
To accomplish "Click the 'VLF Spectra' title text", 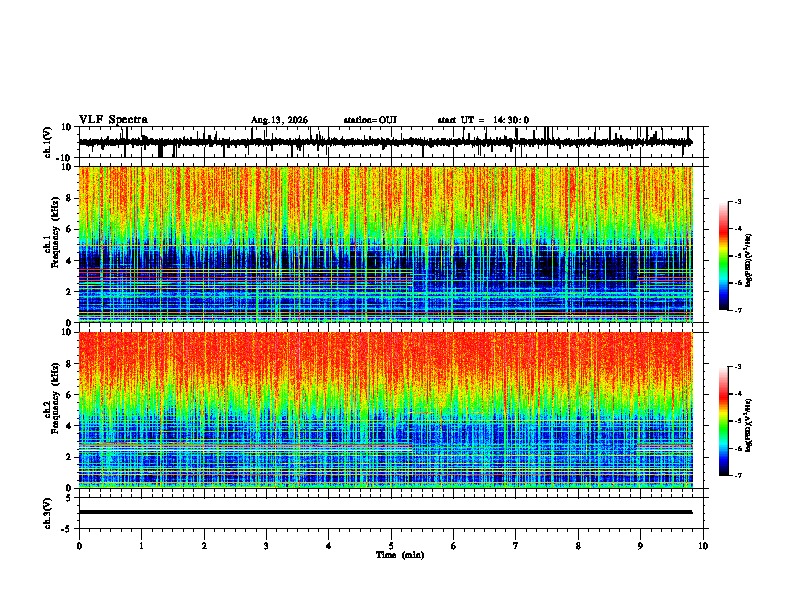I will point(113,120).
